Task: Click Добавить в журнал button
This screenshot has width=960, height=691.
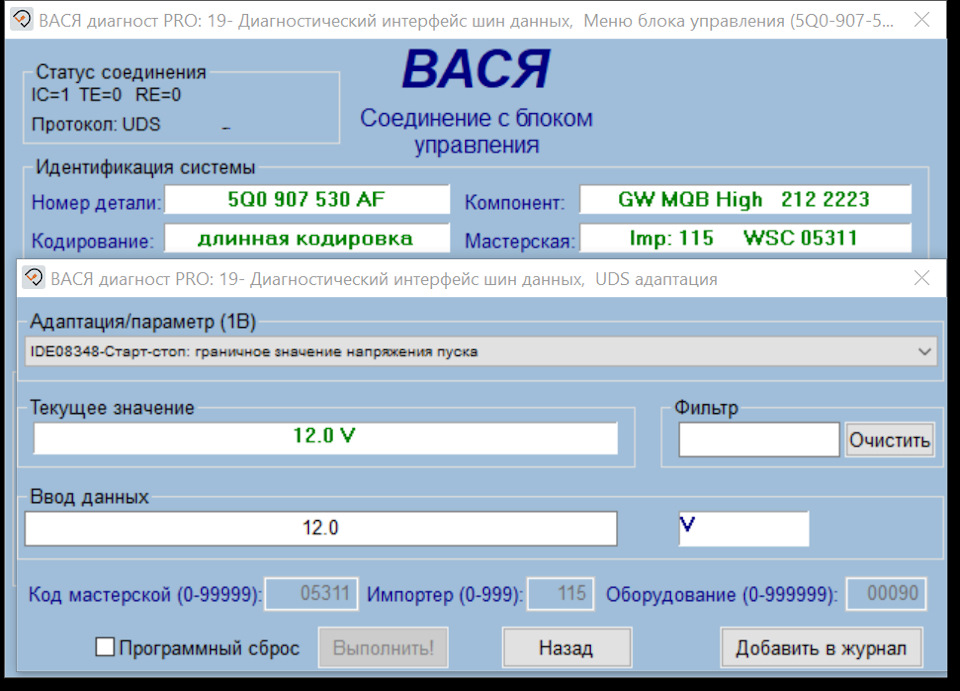Action: pos(821,648)
